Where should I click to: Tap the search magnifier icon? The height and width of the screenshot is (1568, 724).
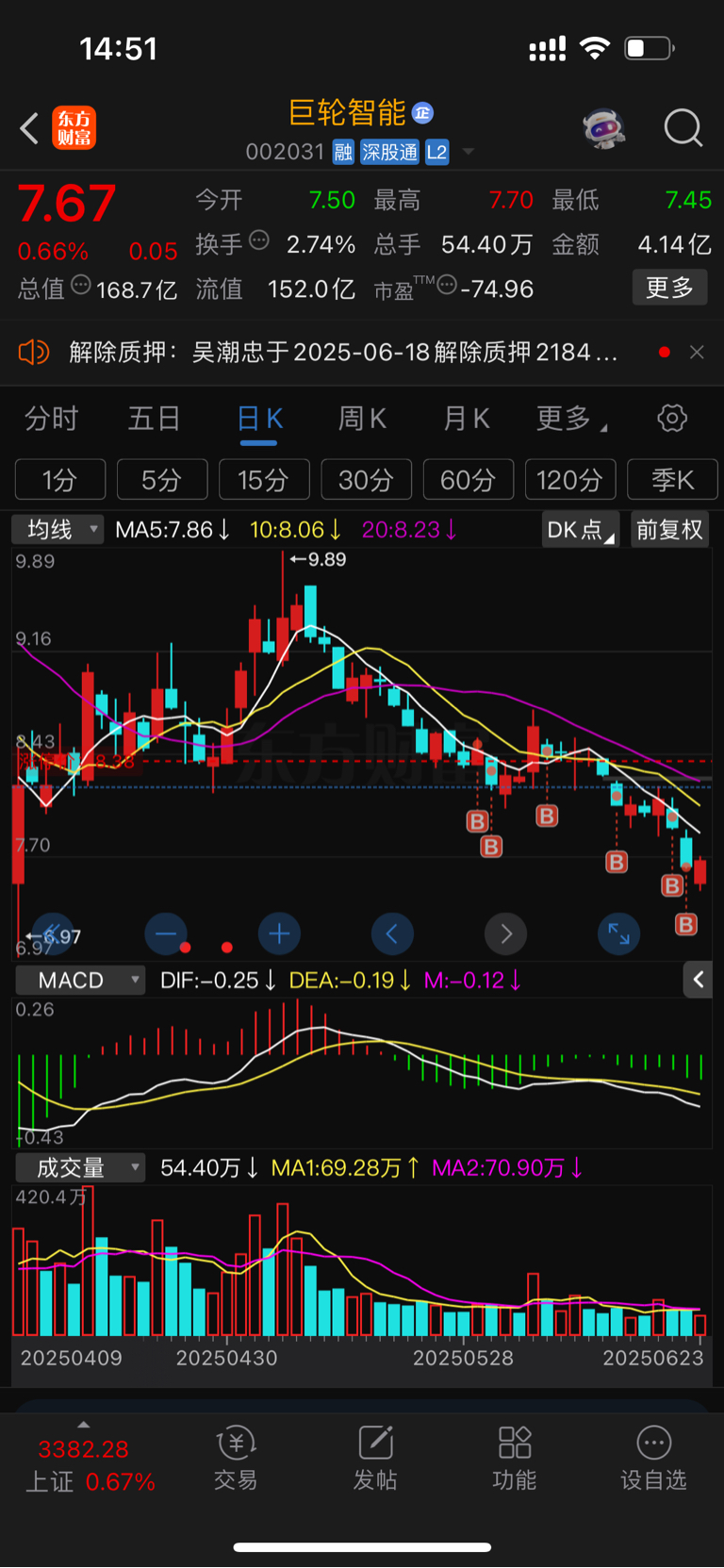coord(683,128)
